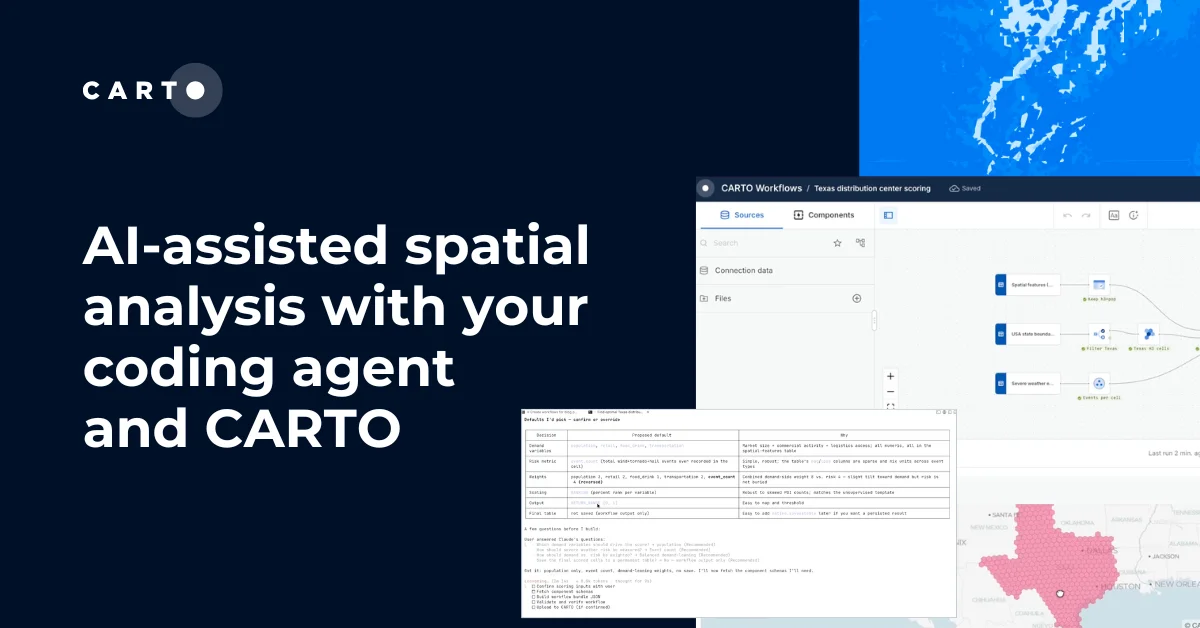Select the Filter Texas node icon

(1100, 334)
